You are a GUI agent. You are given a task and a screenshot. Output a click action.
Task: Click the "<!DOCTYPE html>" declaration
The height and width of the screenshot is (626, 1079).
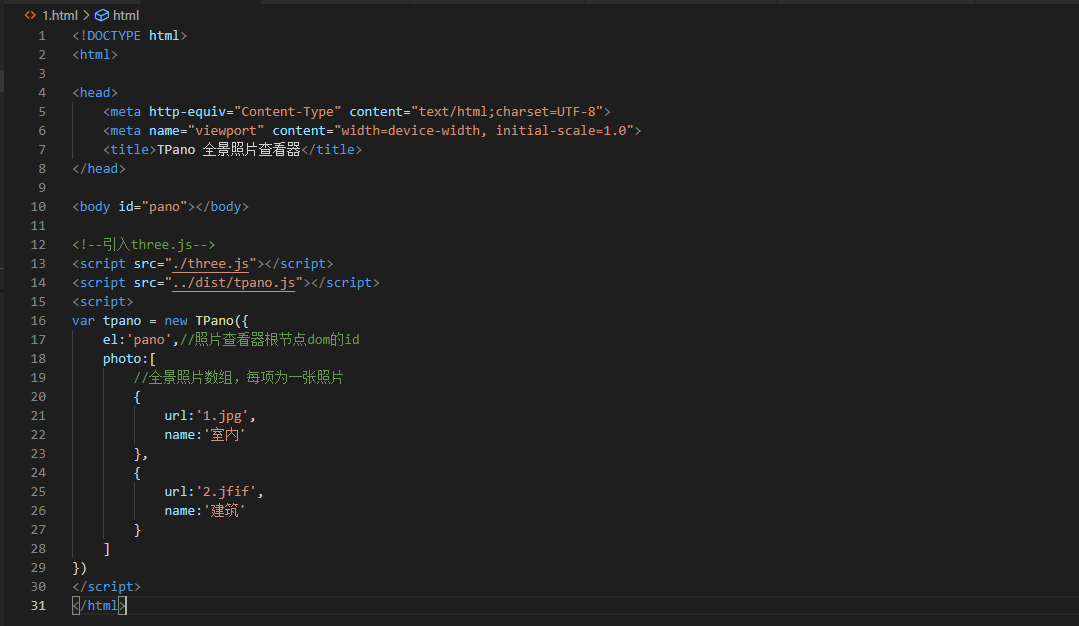click(129, 36)
